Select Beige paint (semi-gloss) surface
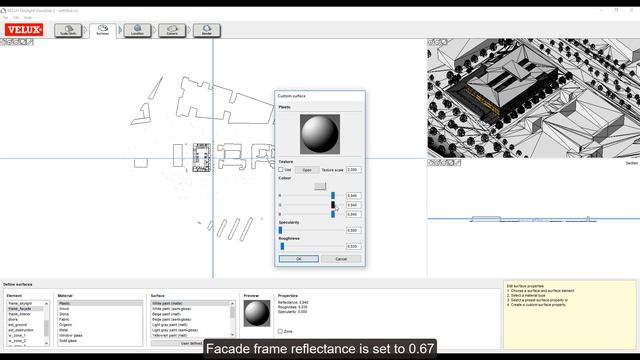Screen dimensions: 640x360 (190, 320)
